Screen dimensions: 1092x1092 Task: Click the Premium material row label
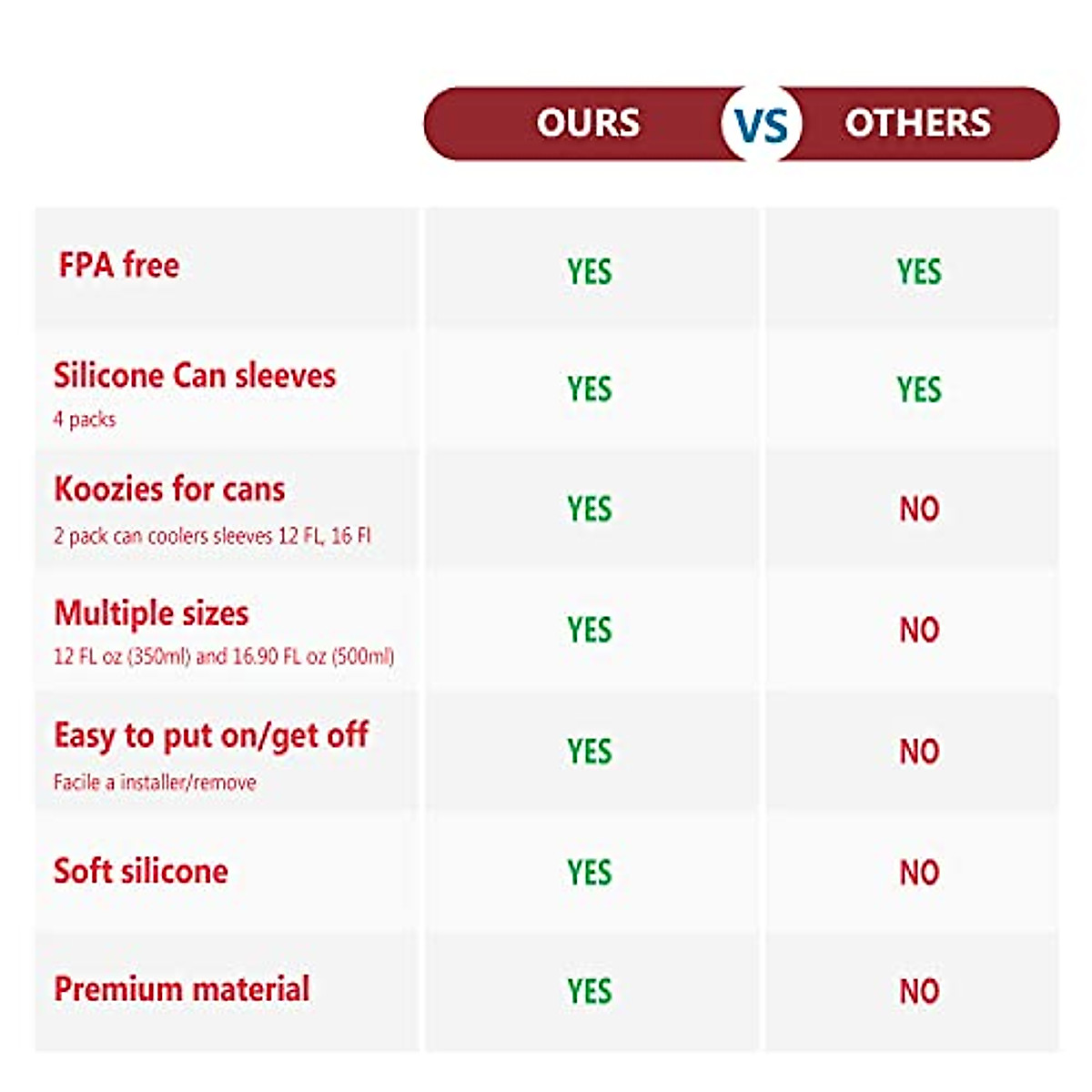coord(182,989)
